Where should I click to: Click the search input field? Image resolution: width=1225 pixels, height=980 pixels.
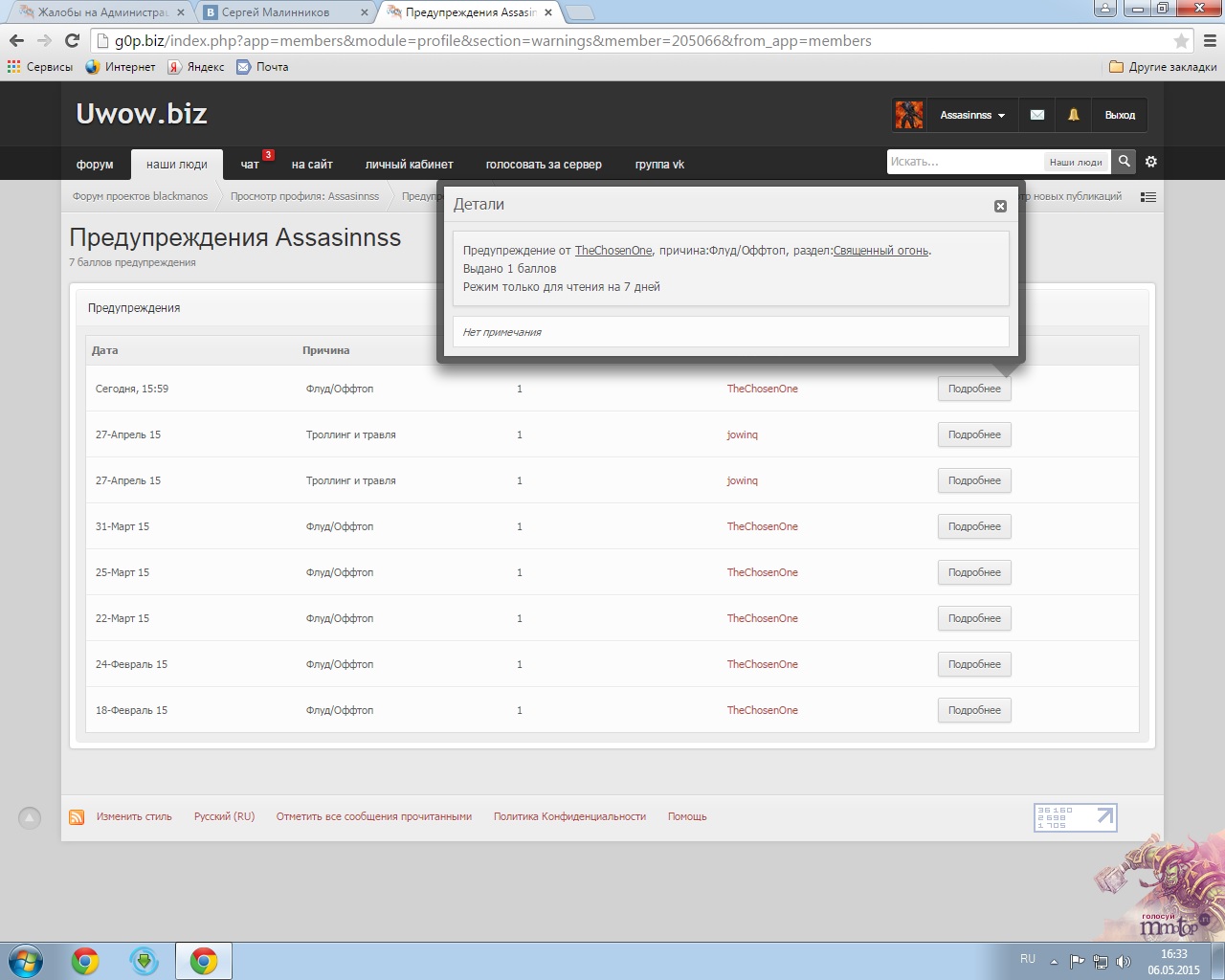click(964, 162)
